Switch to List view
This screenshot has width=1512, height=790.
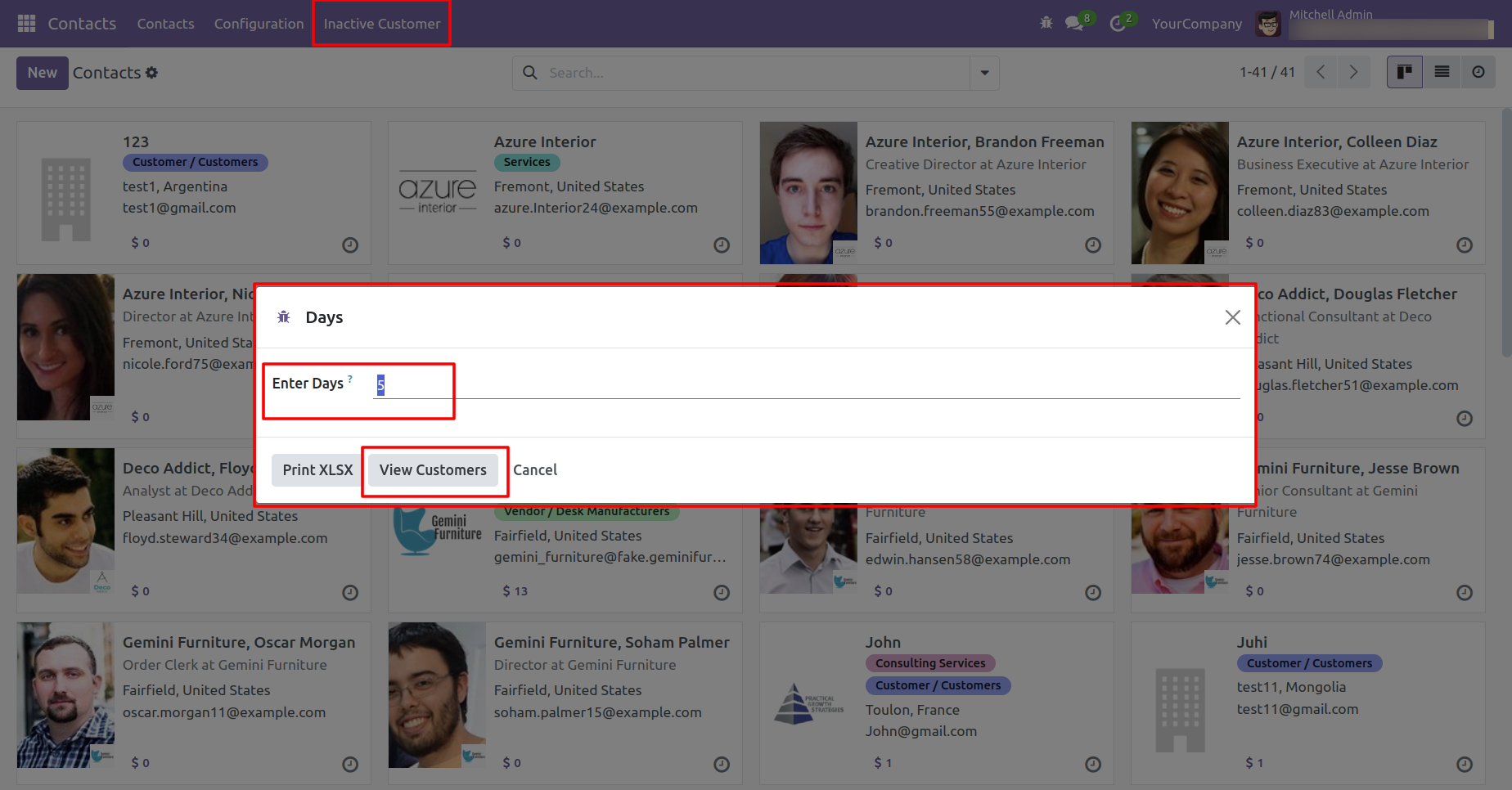(1442, 72)
